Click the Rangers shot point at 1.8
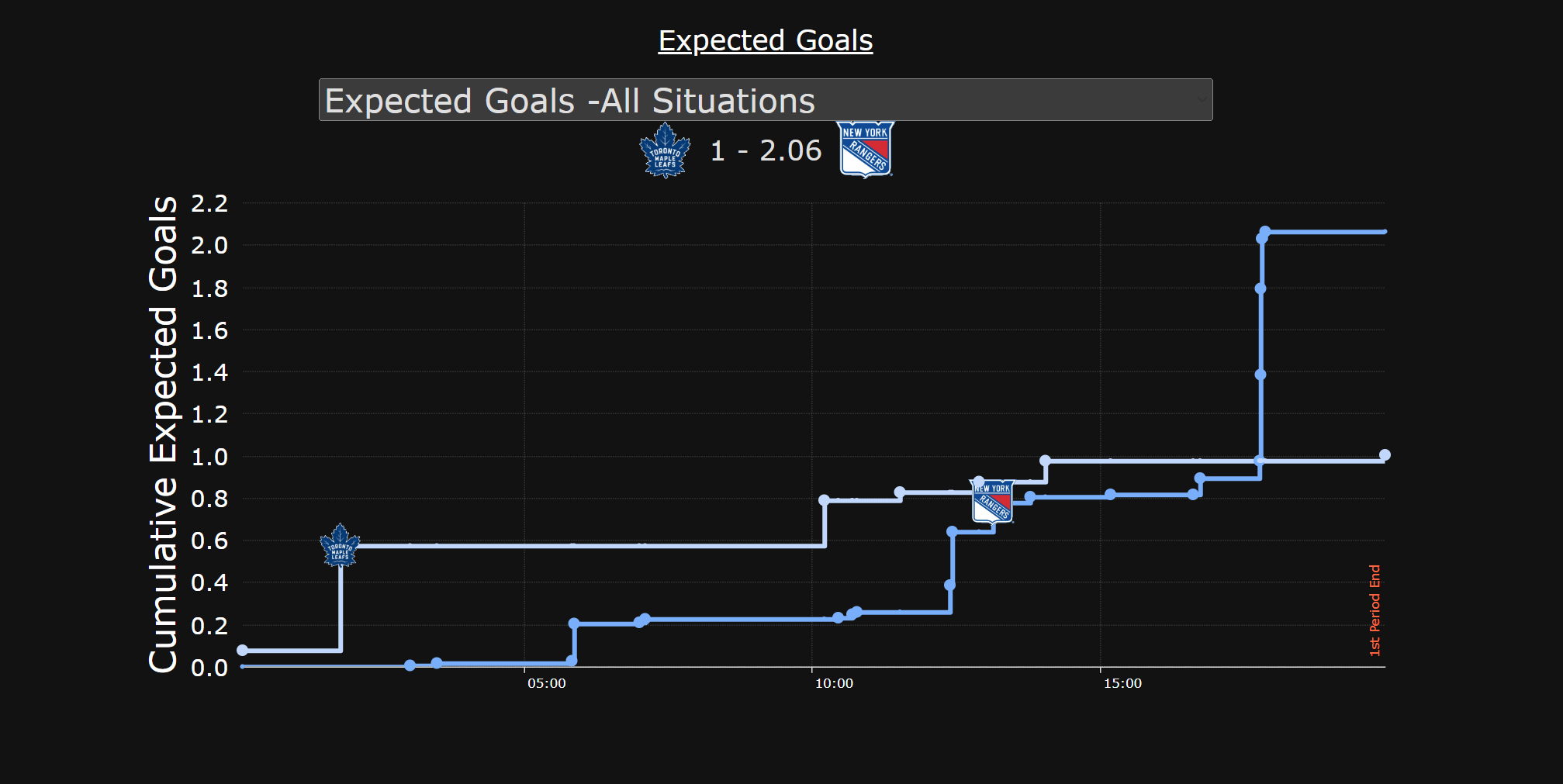Image resolution: width=1563 pixels, height=784 pixels. (x=1260, y=288)
